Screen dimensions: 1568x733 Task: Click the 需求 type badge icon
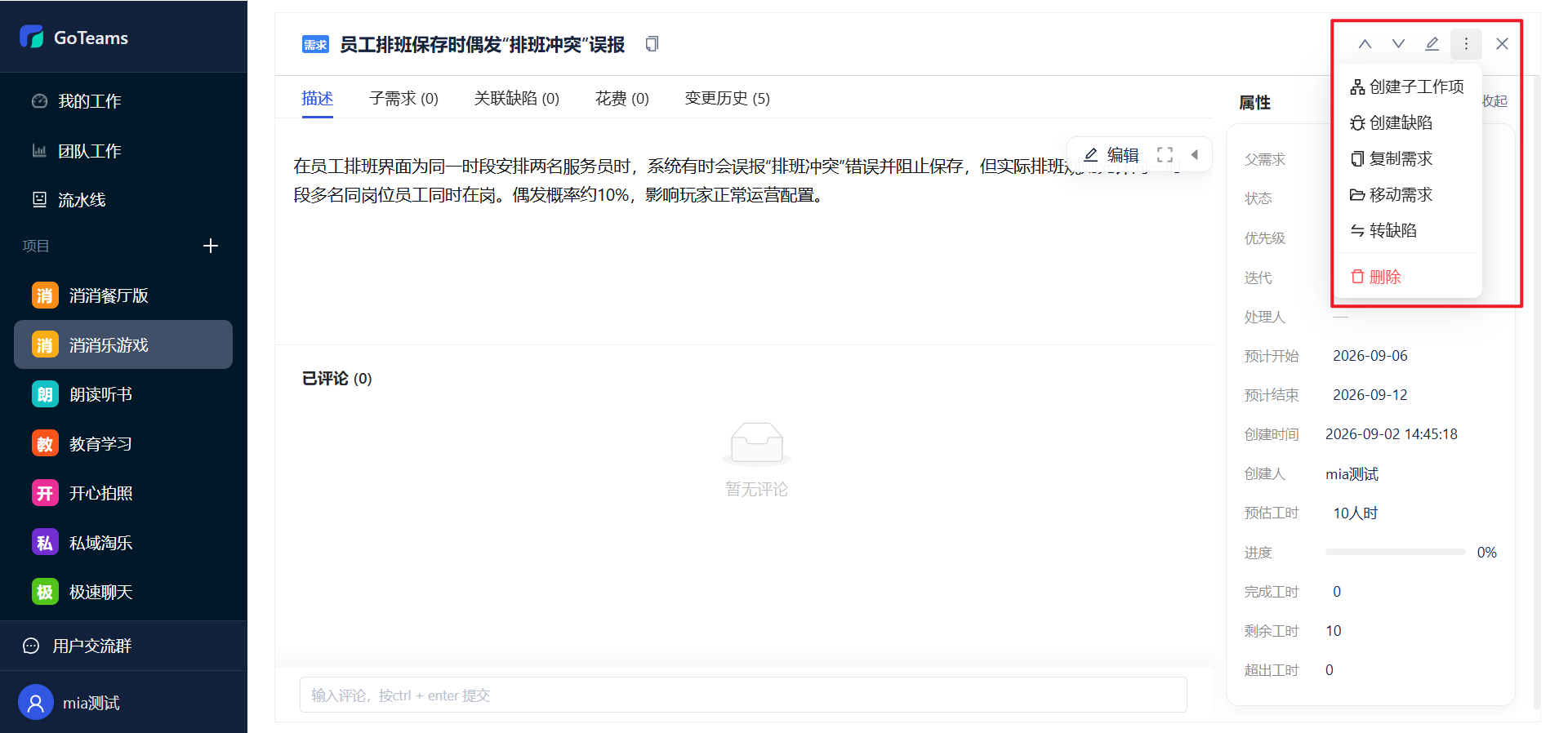315,44
